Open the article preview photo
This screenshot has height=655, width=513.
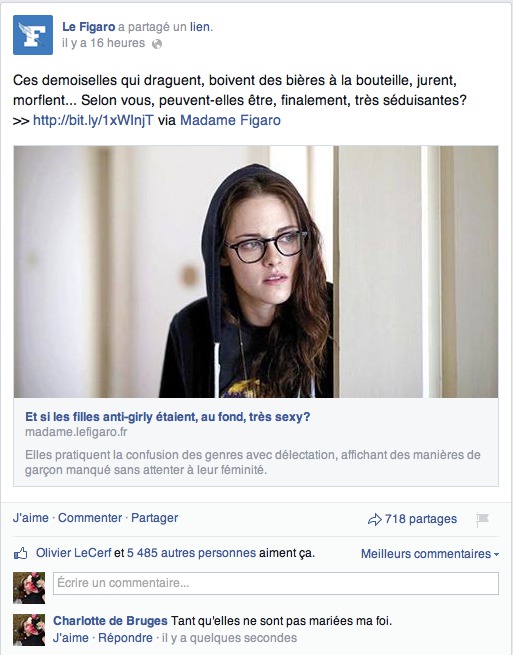(x=256, y=272)
